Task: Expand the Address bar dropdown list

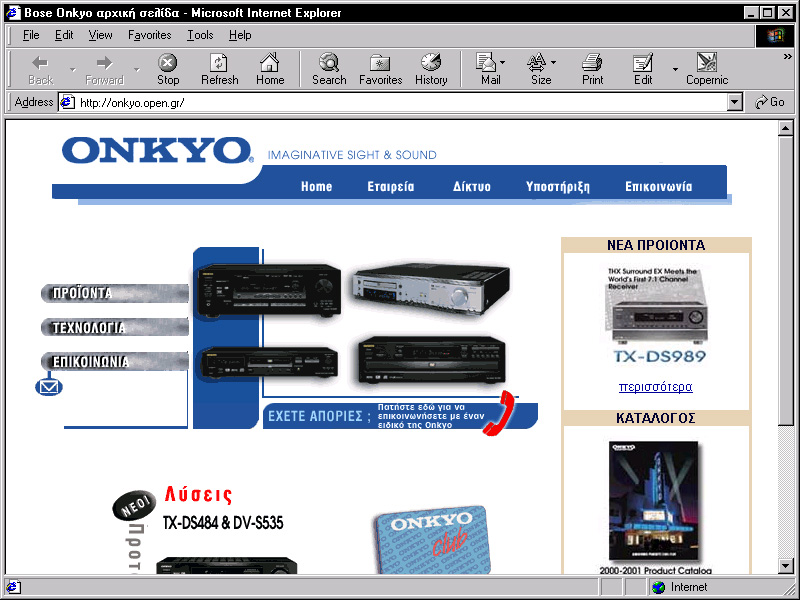Action: click(734, 103)
